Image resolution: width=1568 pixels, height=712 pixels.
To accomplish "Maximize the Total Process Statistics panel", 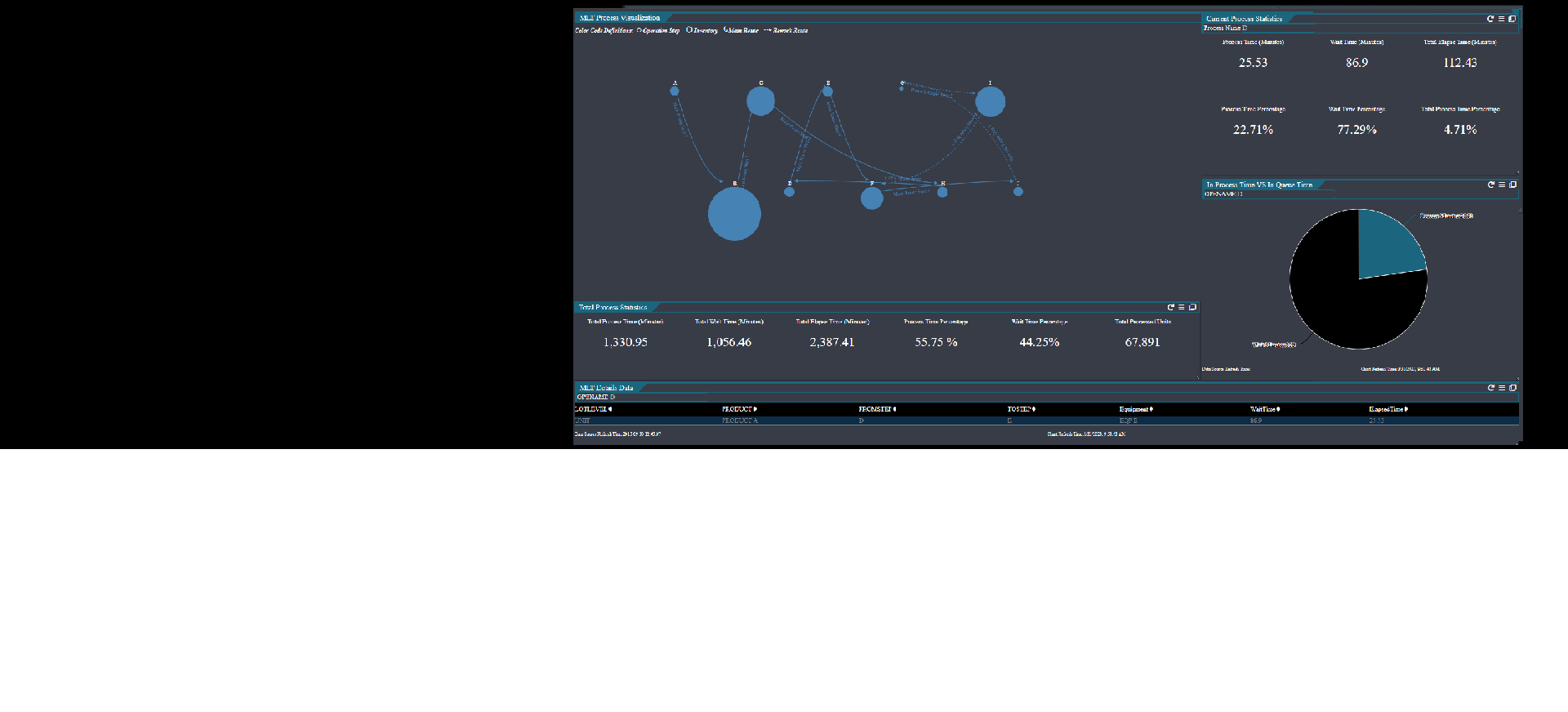I will 1192,307.
